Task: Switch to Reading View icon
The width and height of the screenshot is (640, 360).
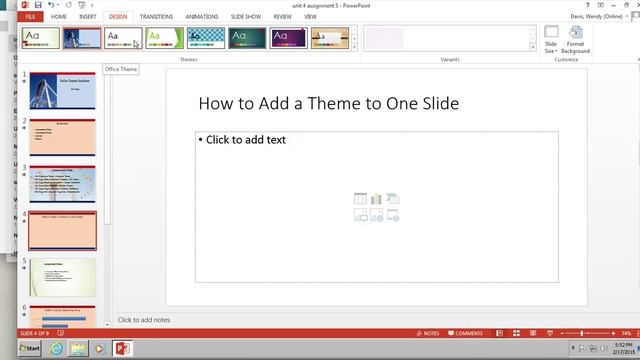Action: (533, 333)
